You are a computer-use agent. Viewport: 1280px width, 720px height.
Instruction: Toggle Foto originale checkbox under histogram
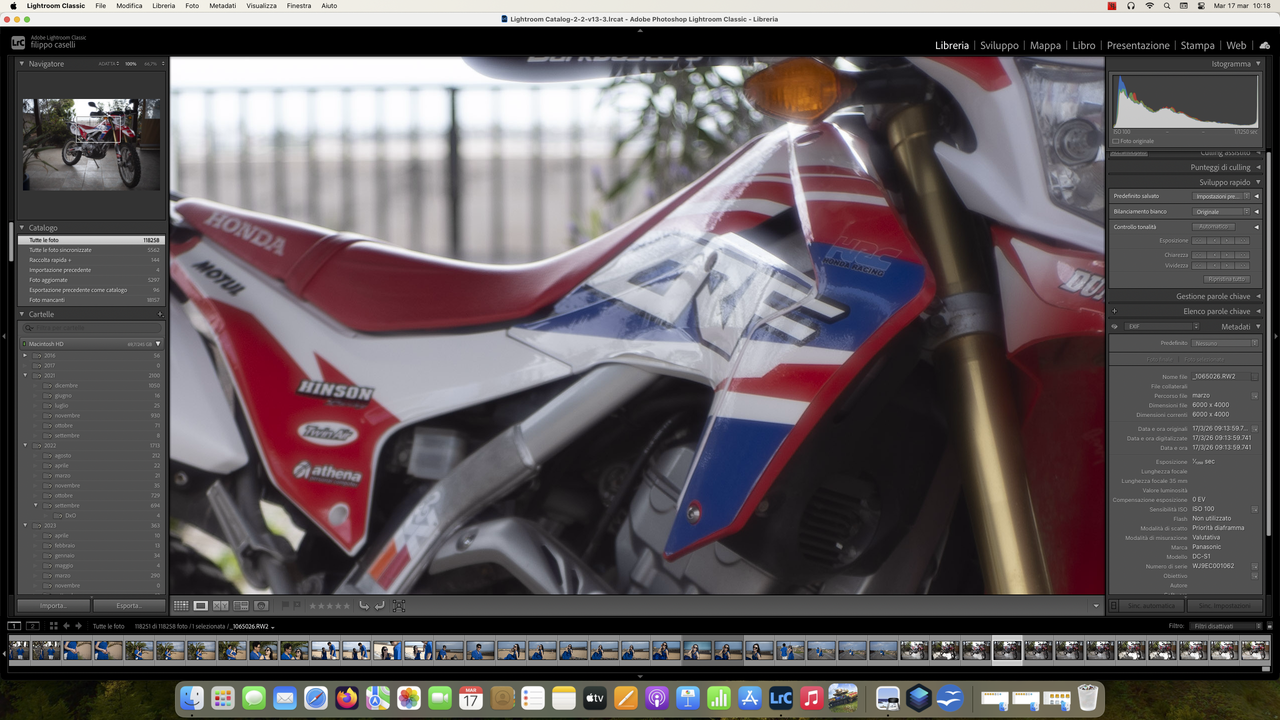point(1116,141)
